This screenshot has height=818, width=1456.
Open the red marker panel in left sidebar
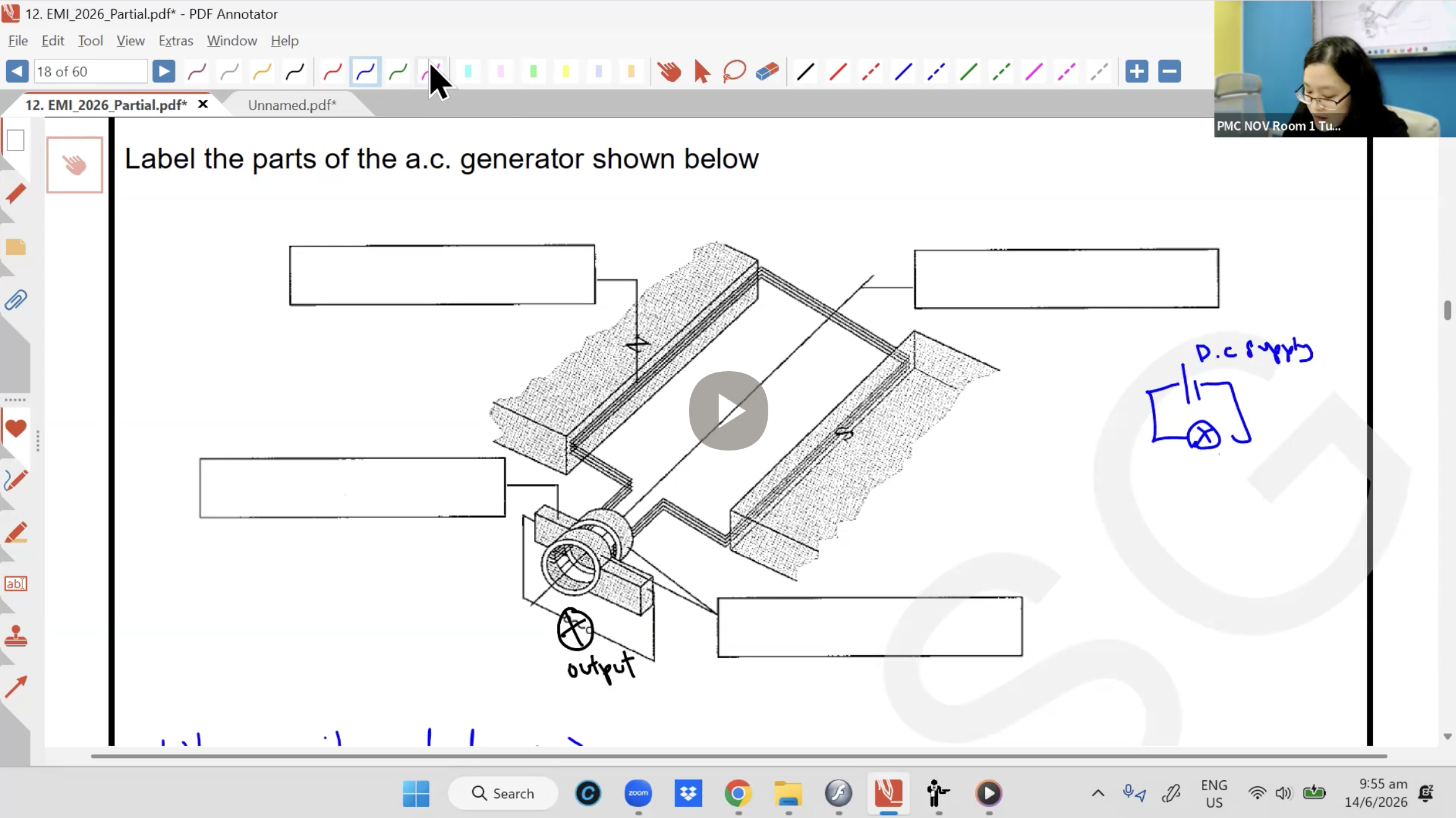coord(15,193)
